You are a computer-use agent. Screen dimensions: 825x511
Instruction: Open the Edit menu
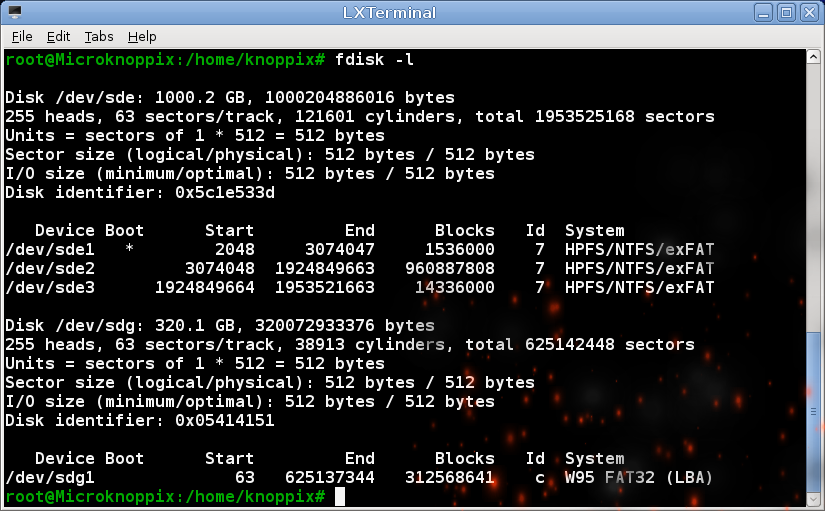(58, 36)
